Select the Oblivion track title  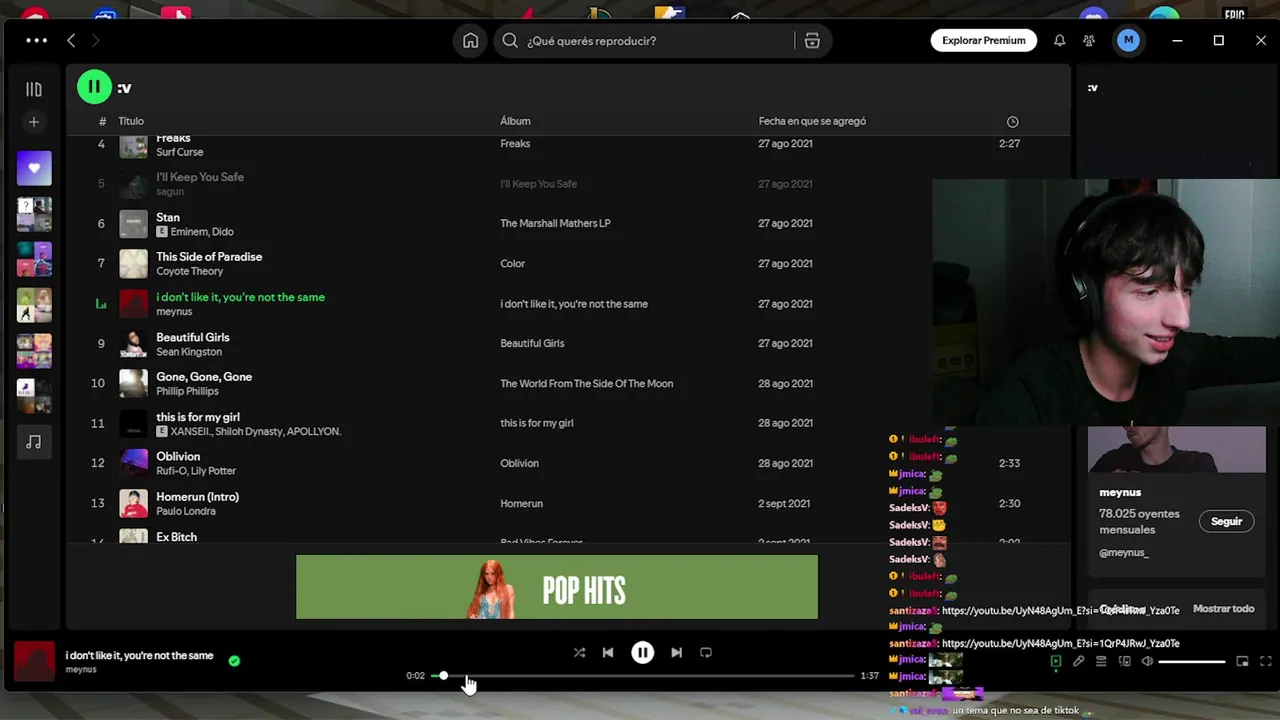(x=178, y=456)
